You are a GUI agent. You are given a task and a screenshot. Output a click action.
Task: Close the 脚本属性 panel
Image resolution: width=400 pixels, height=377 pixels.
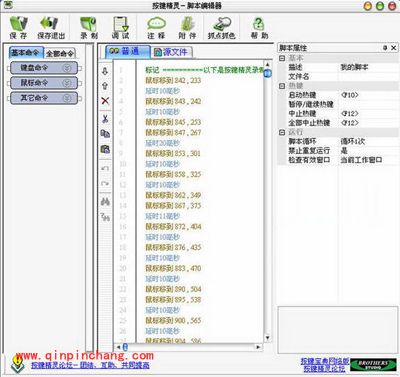393,48
